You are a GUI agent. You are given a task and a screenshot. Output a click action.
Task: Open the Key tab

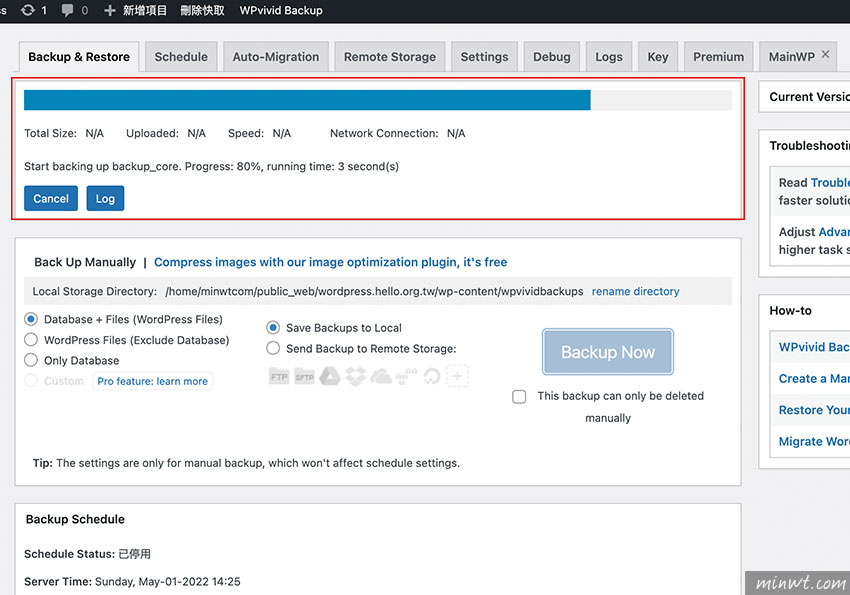coord(658,57)
